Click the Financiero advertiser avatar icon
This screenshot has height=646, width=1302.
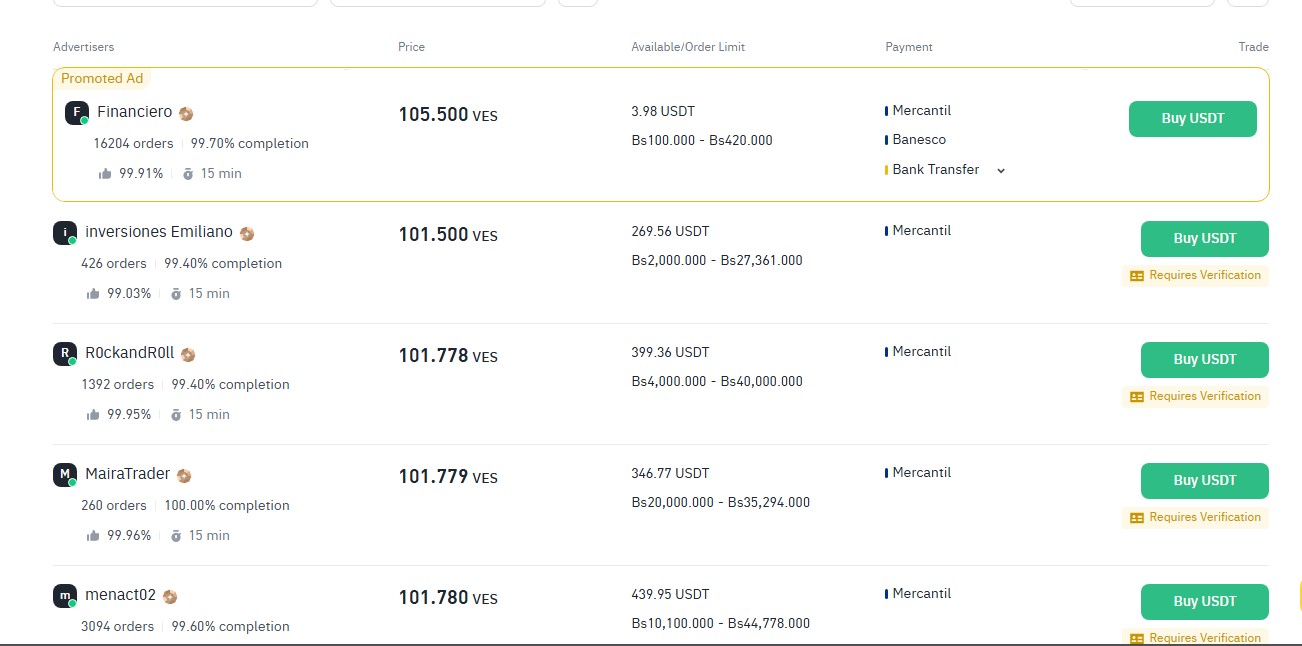(x=77, y=113)
